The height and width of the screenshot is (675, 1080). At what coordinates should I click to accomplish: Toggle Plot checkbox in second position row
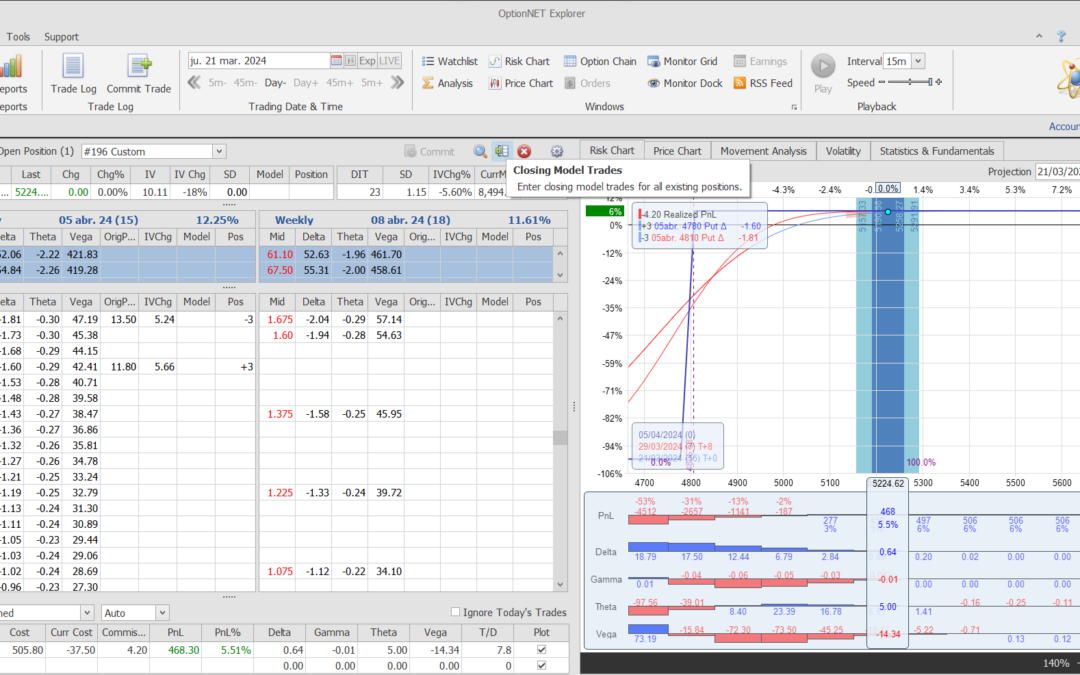(542, 665)
